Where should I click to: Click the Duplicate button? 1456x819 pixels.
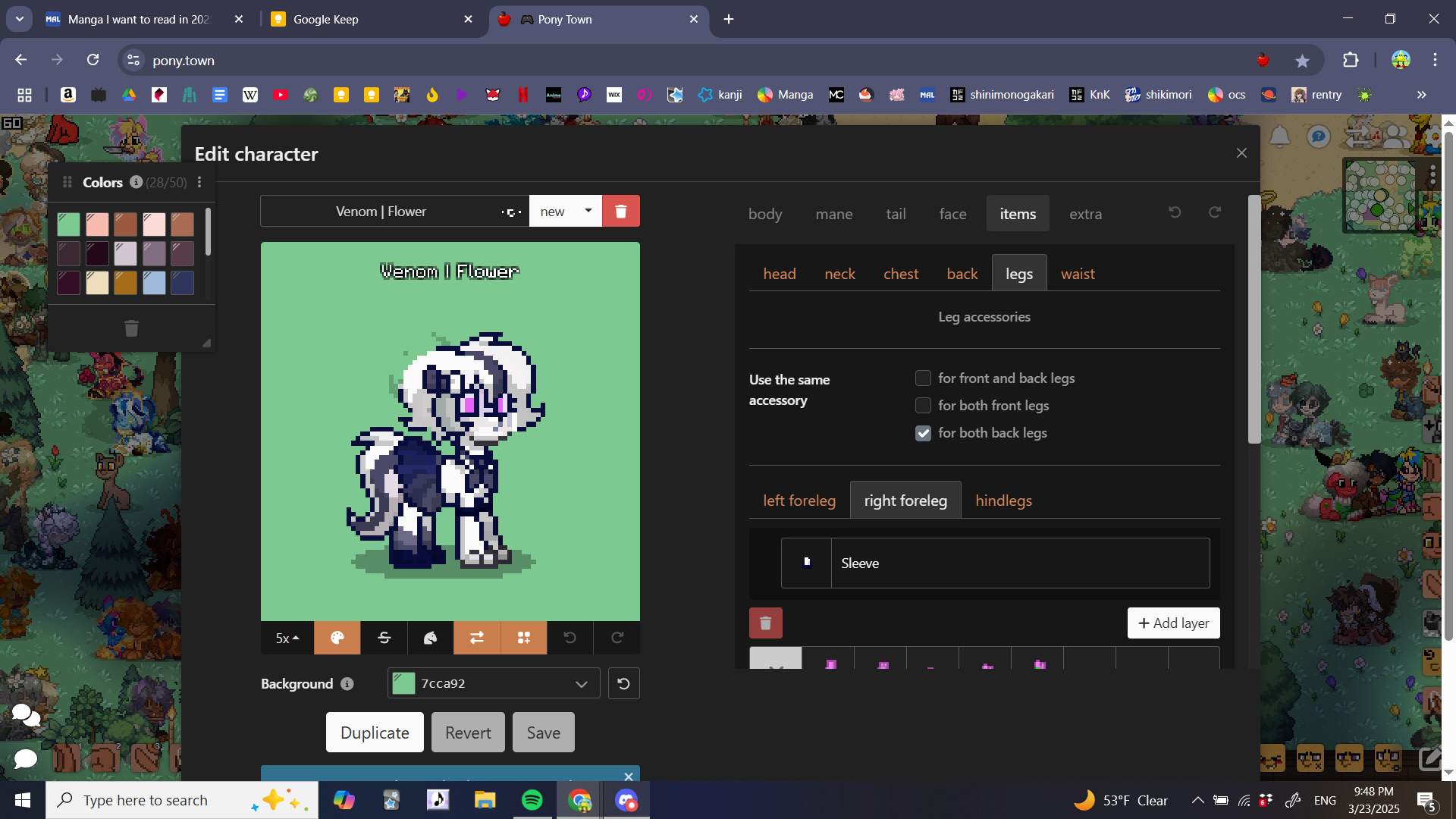click(375, 733)
